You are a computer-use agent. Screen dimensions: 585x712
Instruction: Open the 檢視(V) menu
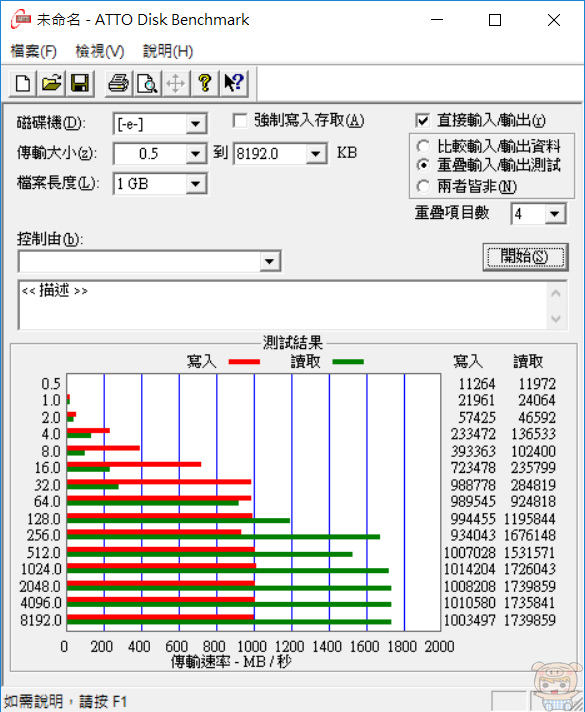99,51
